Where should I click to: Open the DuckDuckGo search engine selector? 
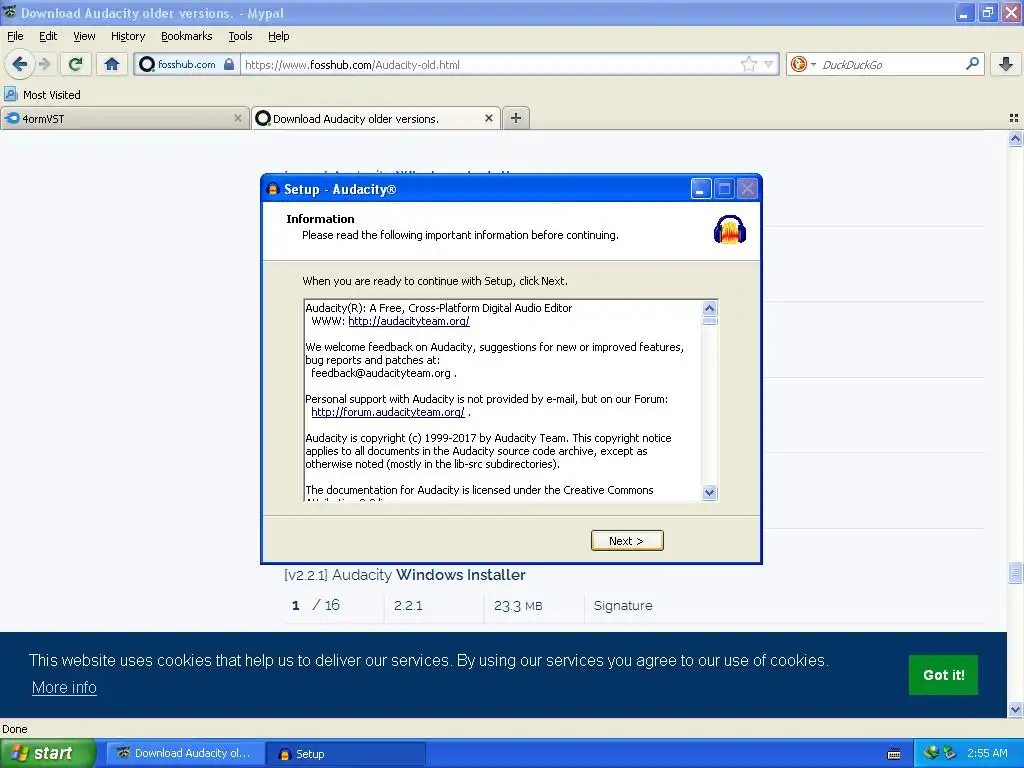point(803,64)
